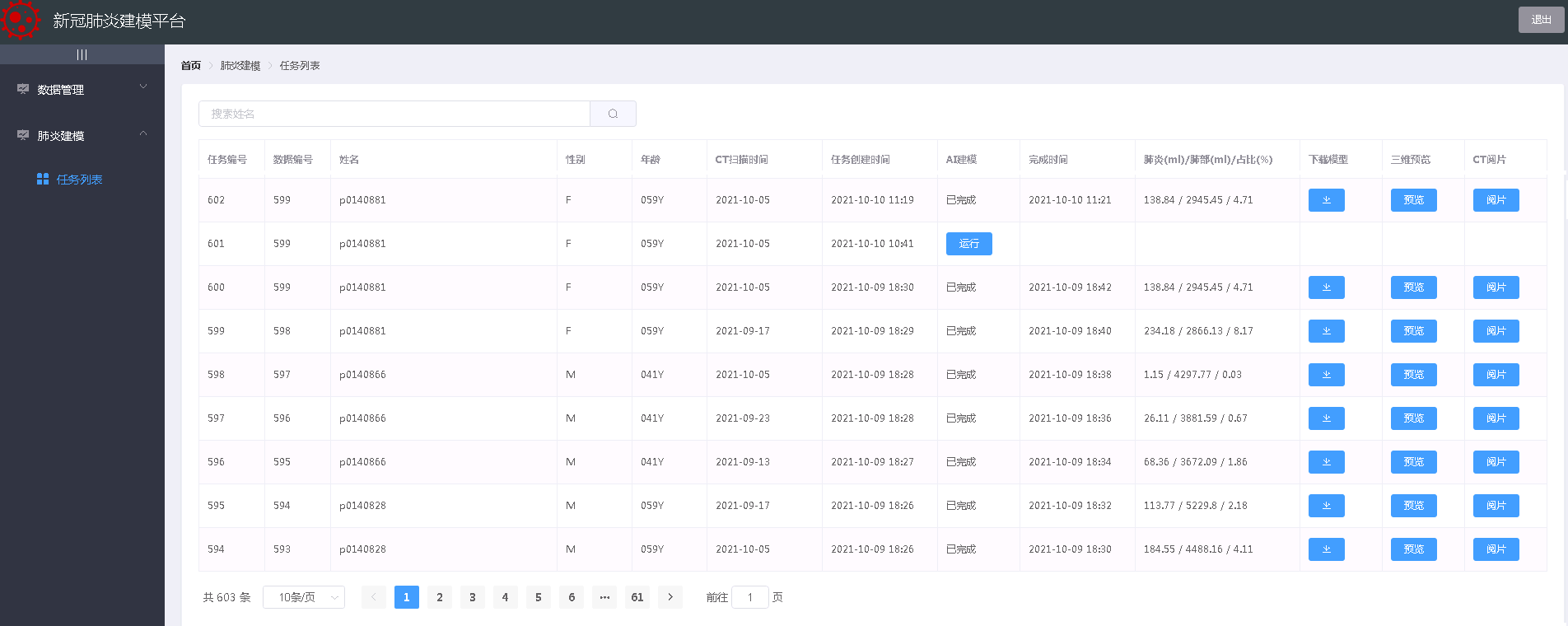Download model for task 602

1326,200
